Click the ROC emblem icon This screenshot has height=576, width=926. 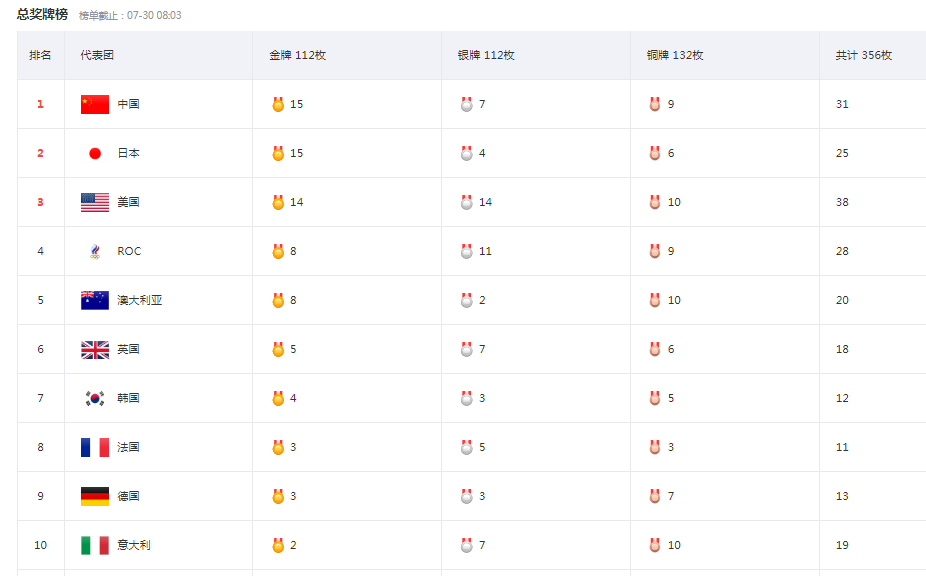pos(95,252)
